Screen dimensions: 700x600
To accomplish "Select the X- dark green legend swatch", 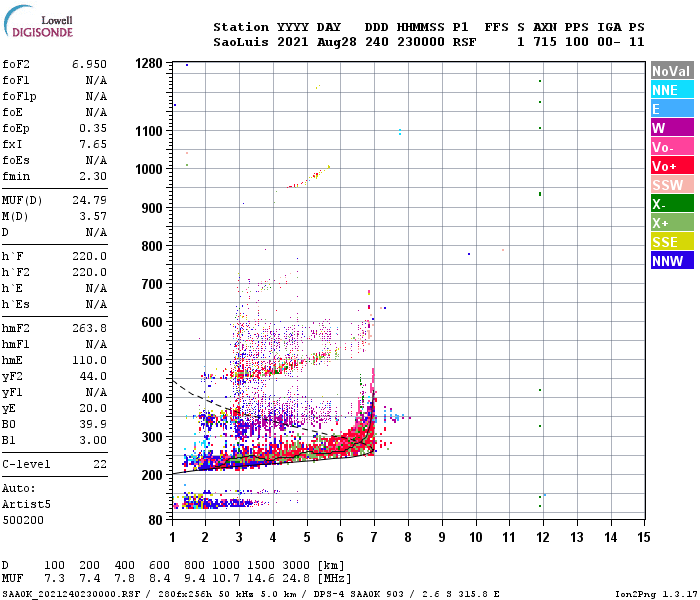I will point(672,204).
